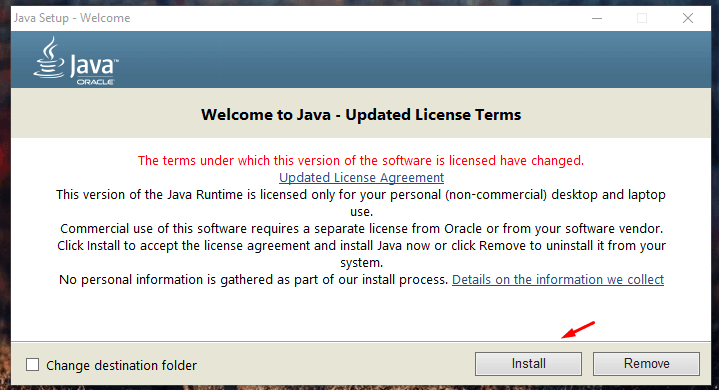Click the 'Java Setup - Welcome' title bar
Screen dimensions: 719x390
point(72,18)
